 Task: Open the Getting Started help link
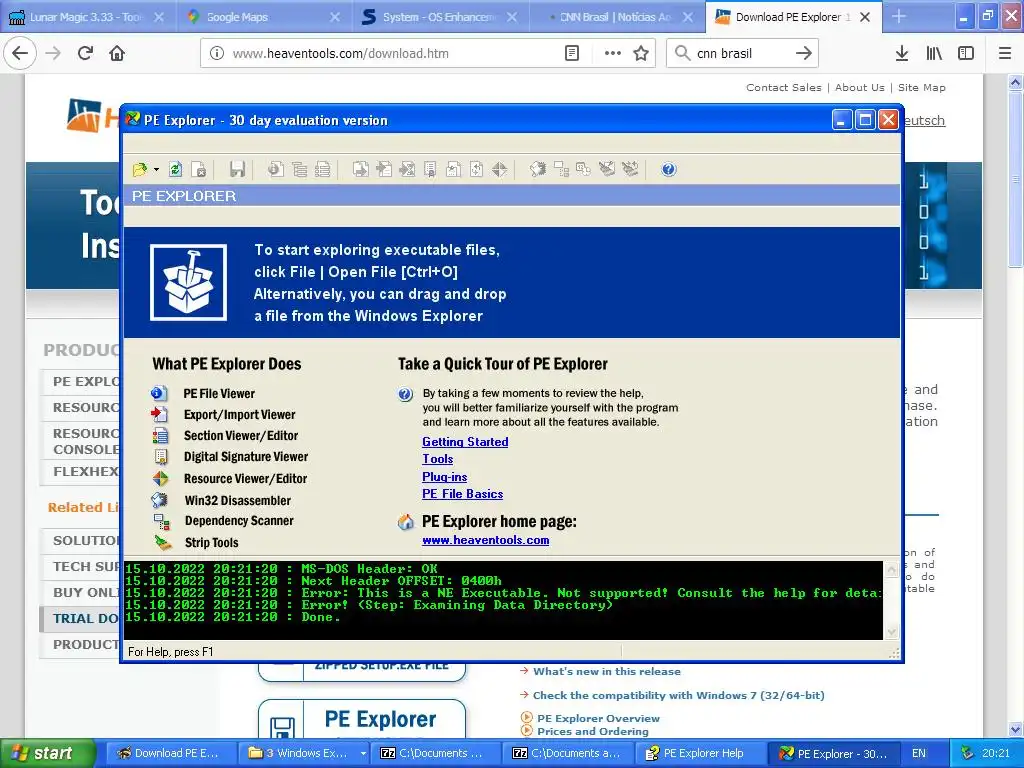(465, 441)
